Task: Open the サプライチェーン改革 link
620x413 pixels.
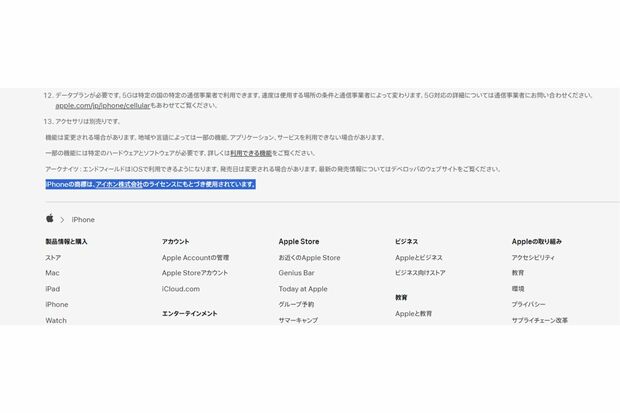Action: (540, 320)
